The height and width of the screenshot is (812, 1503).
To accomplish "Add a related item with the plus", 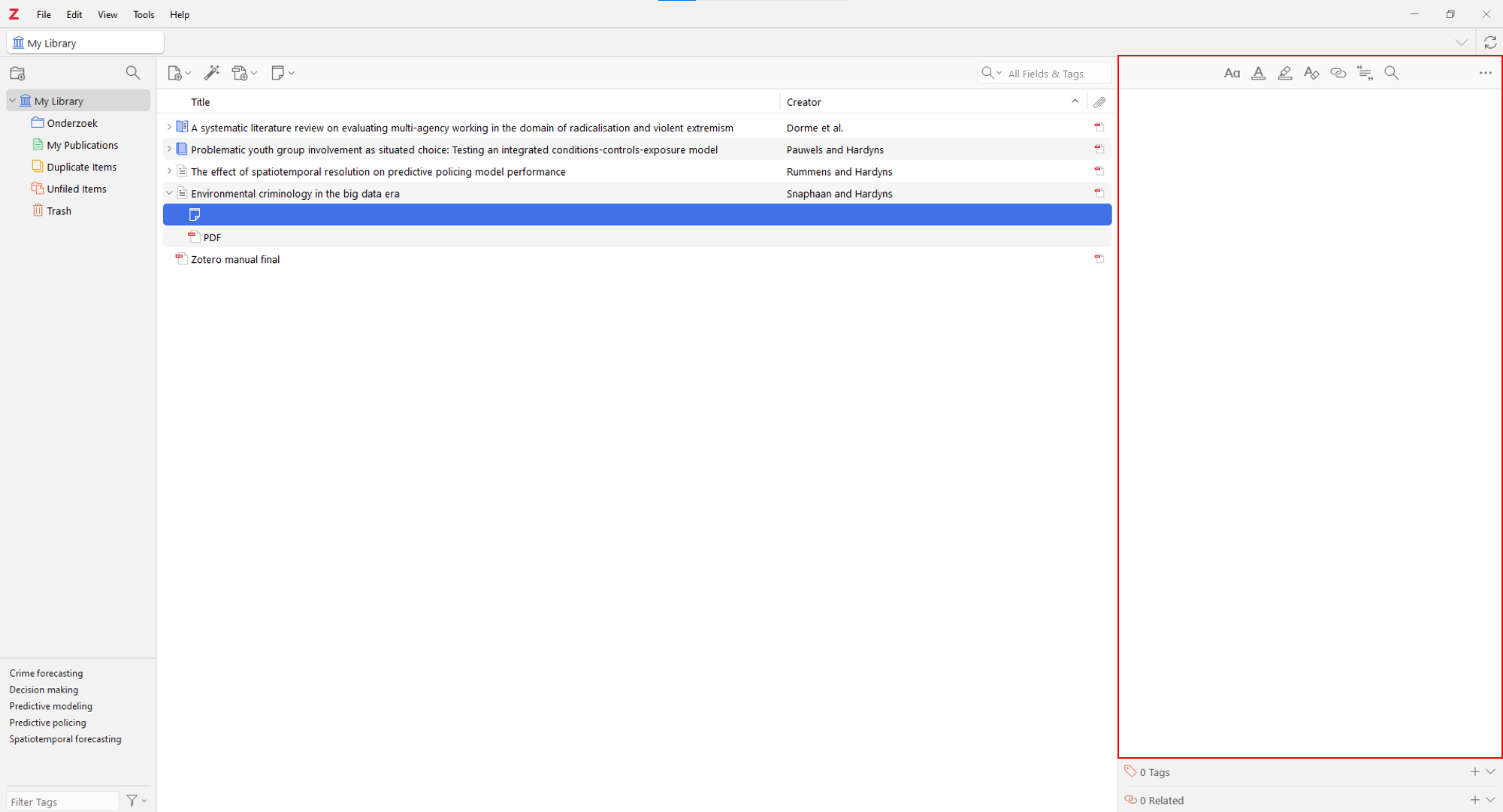I will pos(1474,801).
